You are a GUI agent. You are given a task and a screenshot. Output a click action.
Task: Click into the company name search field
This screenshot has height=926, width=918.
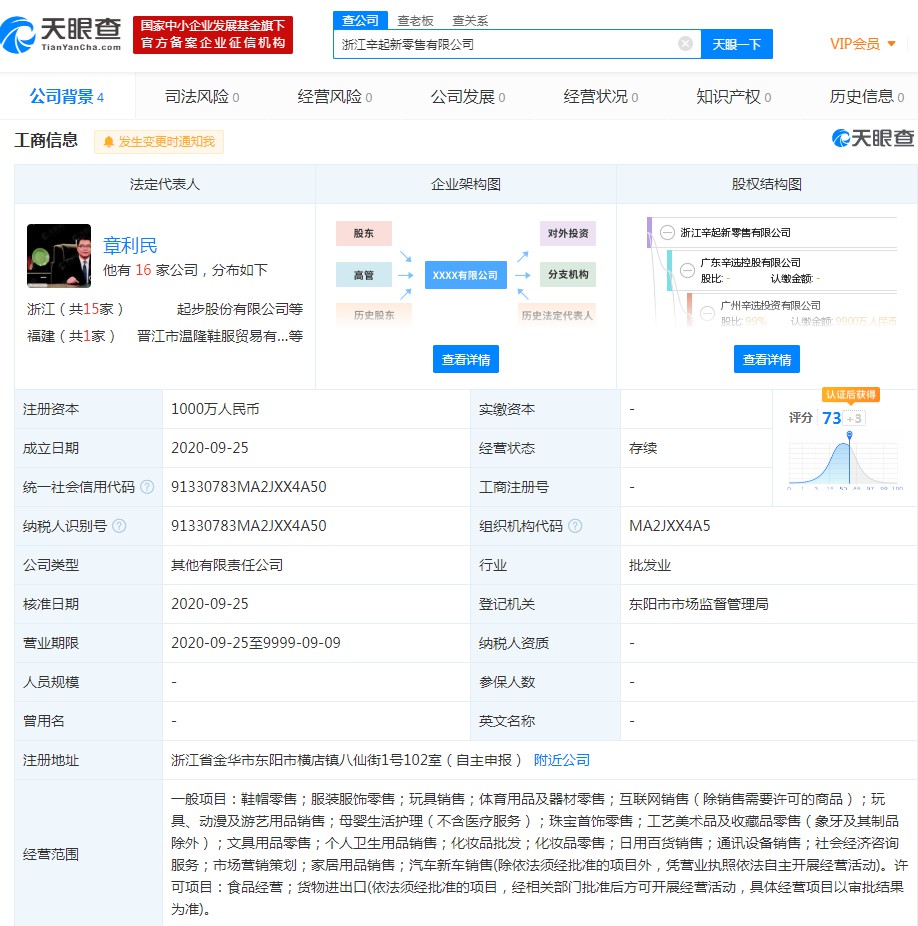click(505, 44)
